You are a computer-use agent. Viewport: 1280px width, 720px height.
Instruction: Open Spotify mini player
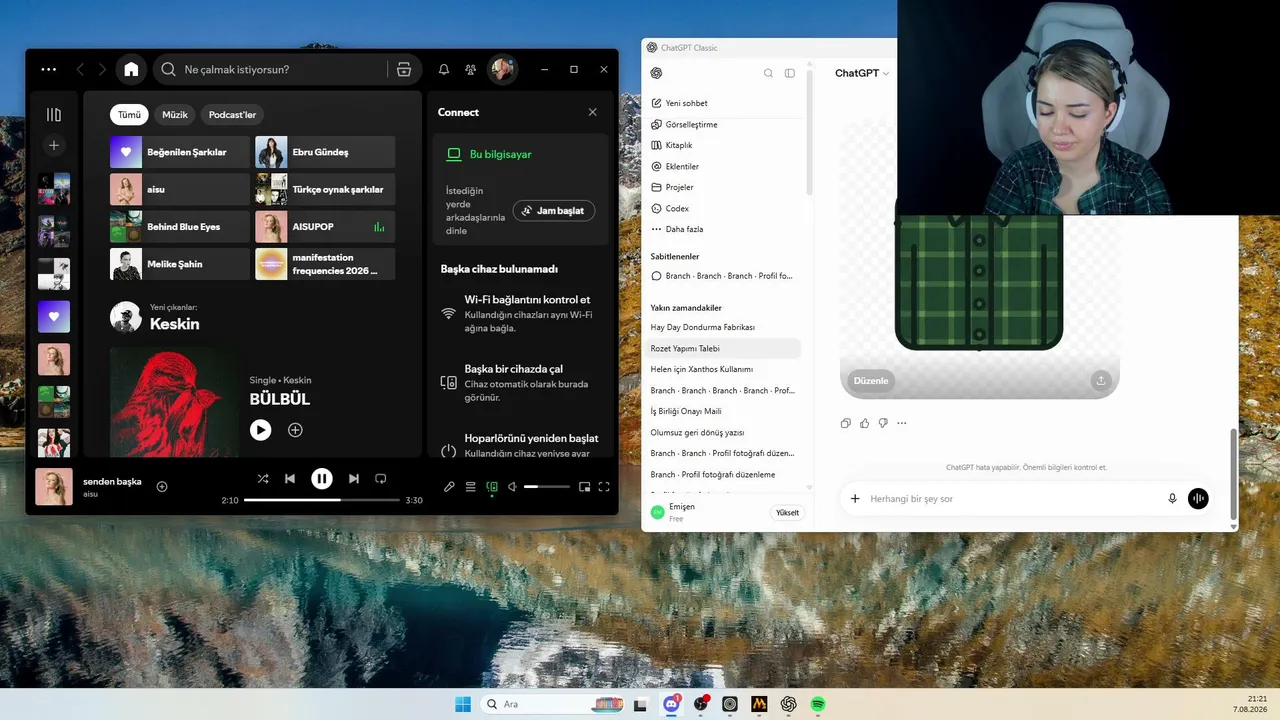pyautogui.click(x=584, y=487)
